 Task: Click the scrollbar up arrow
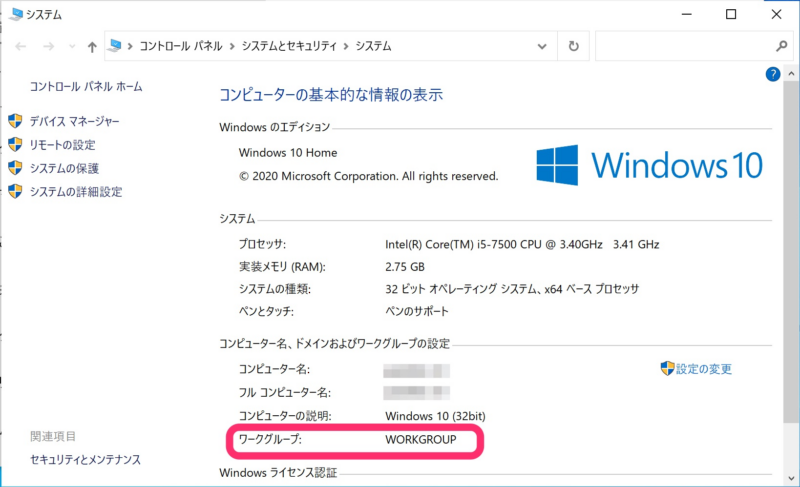coord(791,74)
